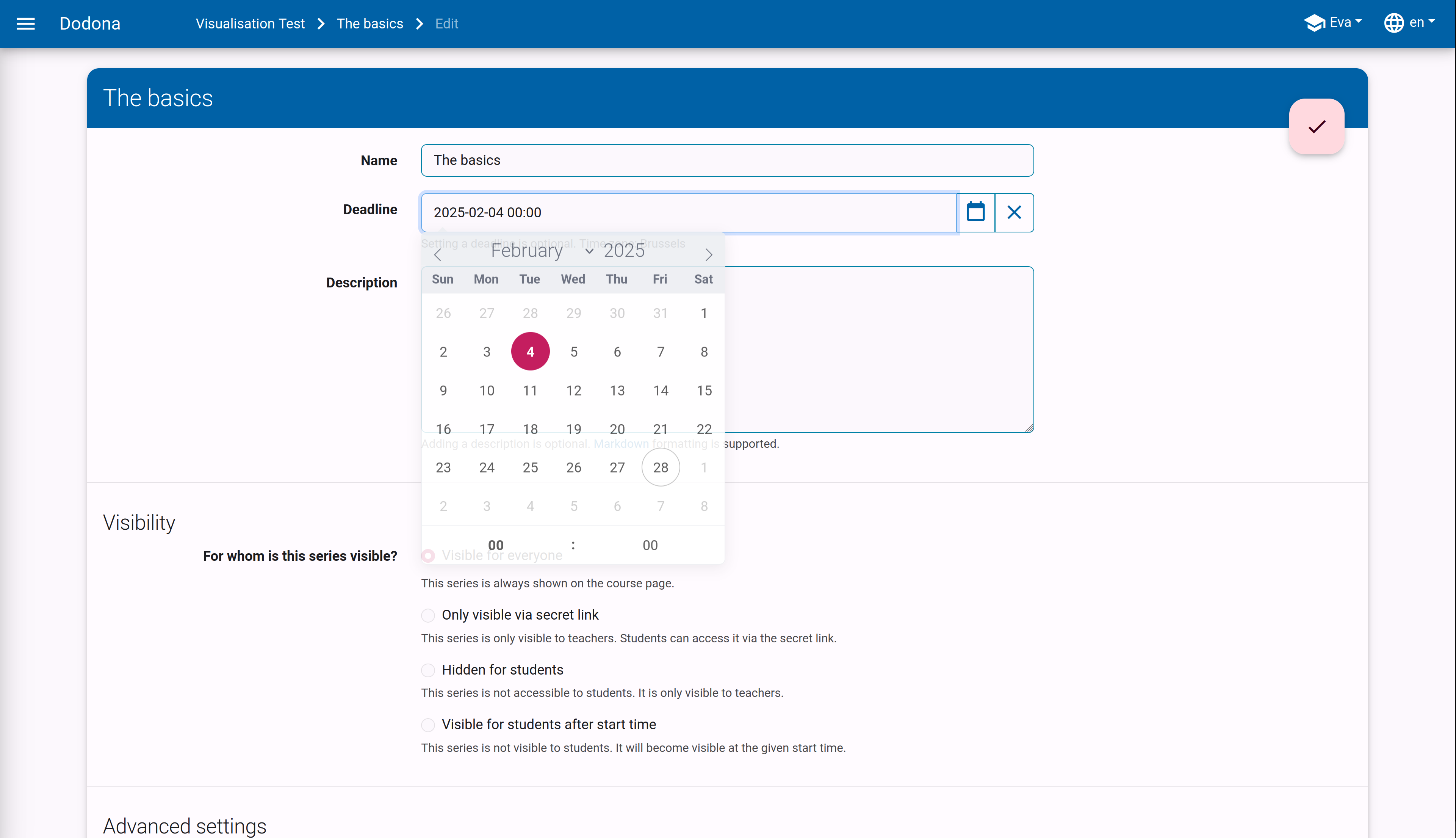
Task: Grab the description resize handle
Action: 1029,428
